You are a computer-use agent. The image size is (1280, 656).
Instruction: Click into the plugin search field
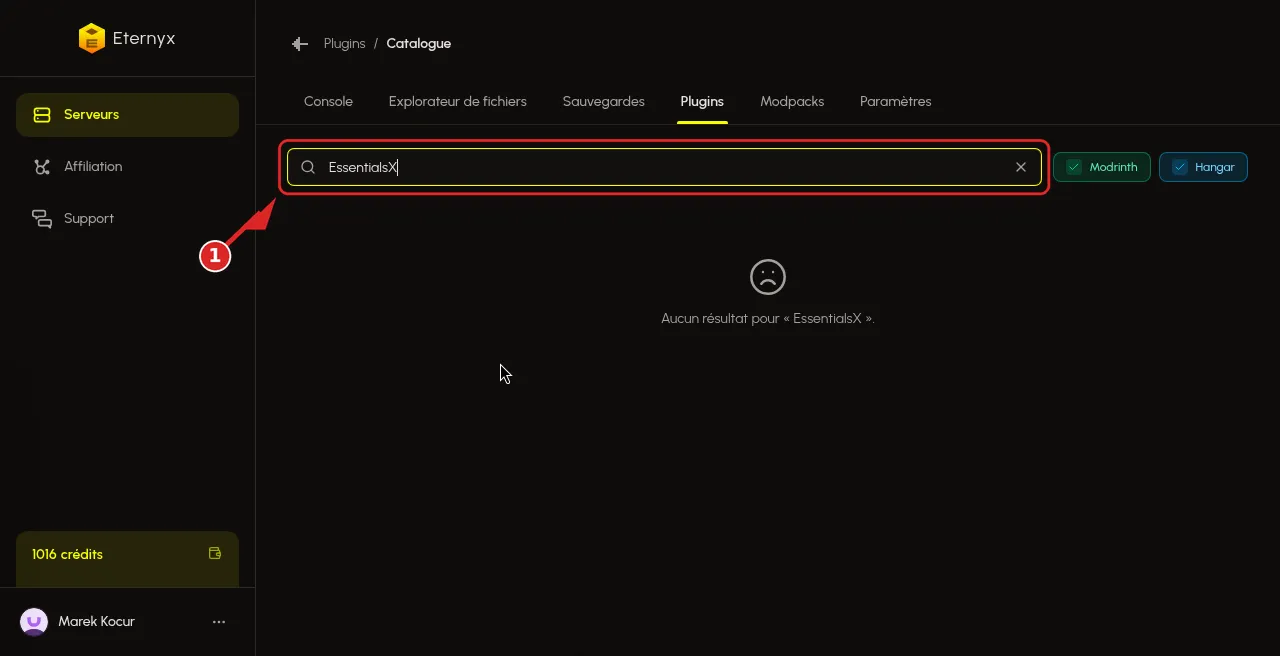pos(664,167)
